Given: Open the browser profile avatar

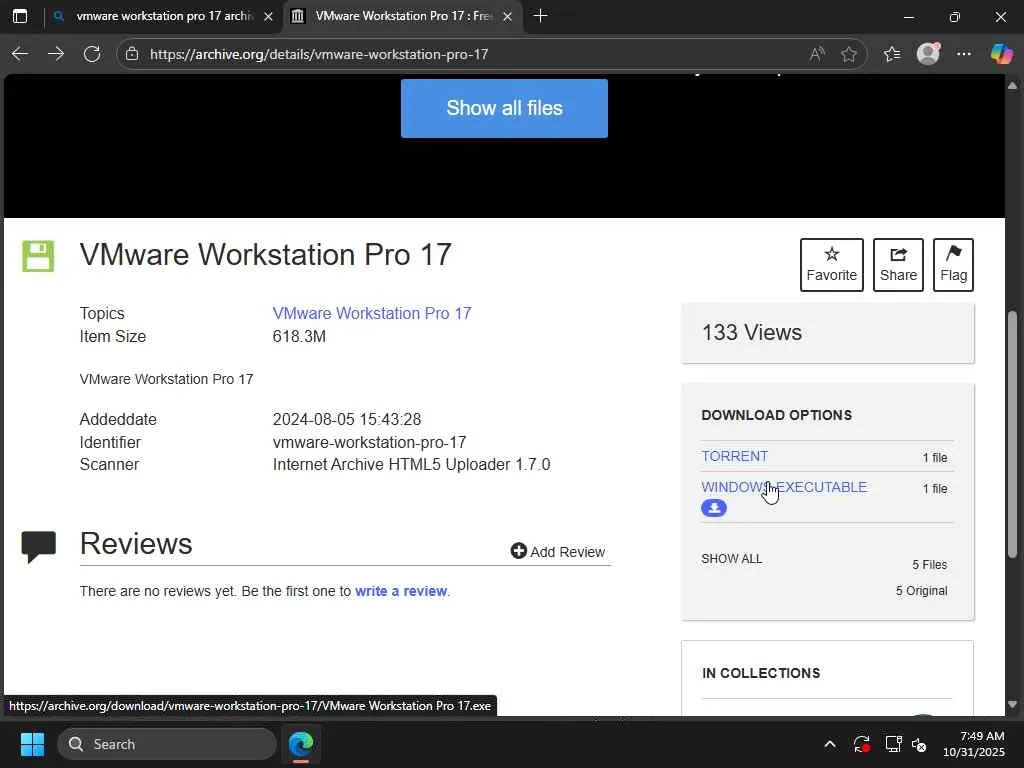Looking at the screenshot, I should pyautogui.click(x=928, y=54).
